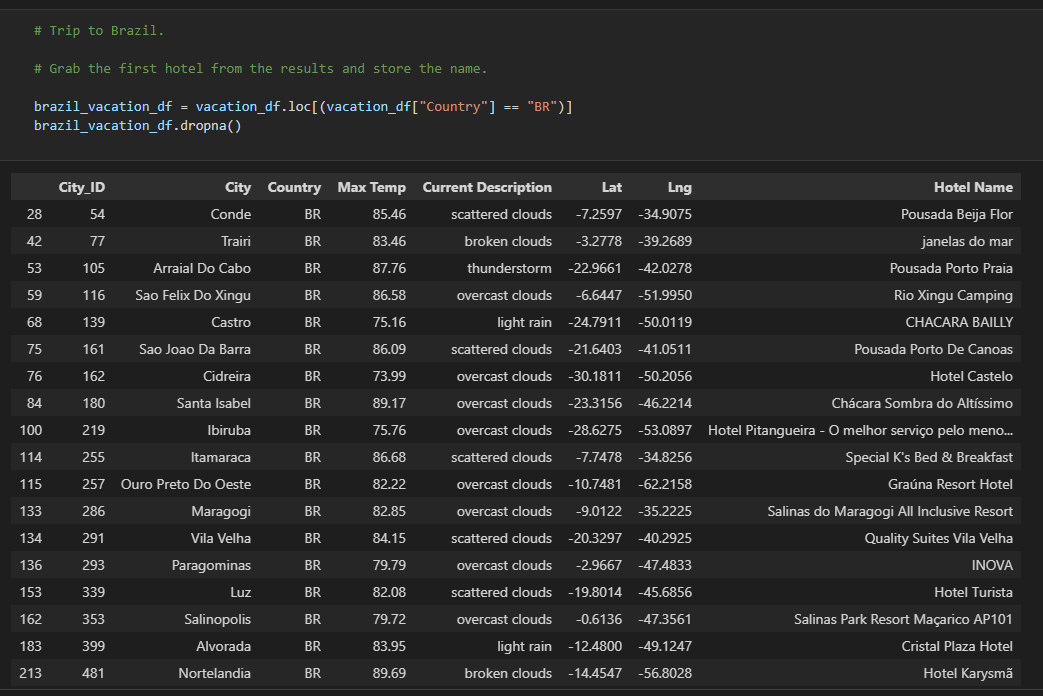
Task: Select the Pousada Beija Flor hotel cell
Action: coord(957,214)
